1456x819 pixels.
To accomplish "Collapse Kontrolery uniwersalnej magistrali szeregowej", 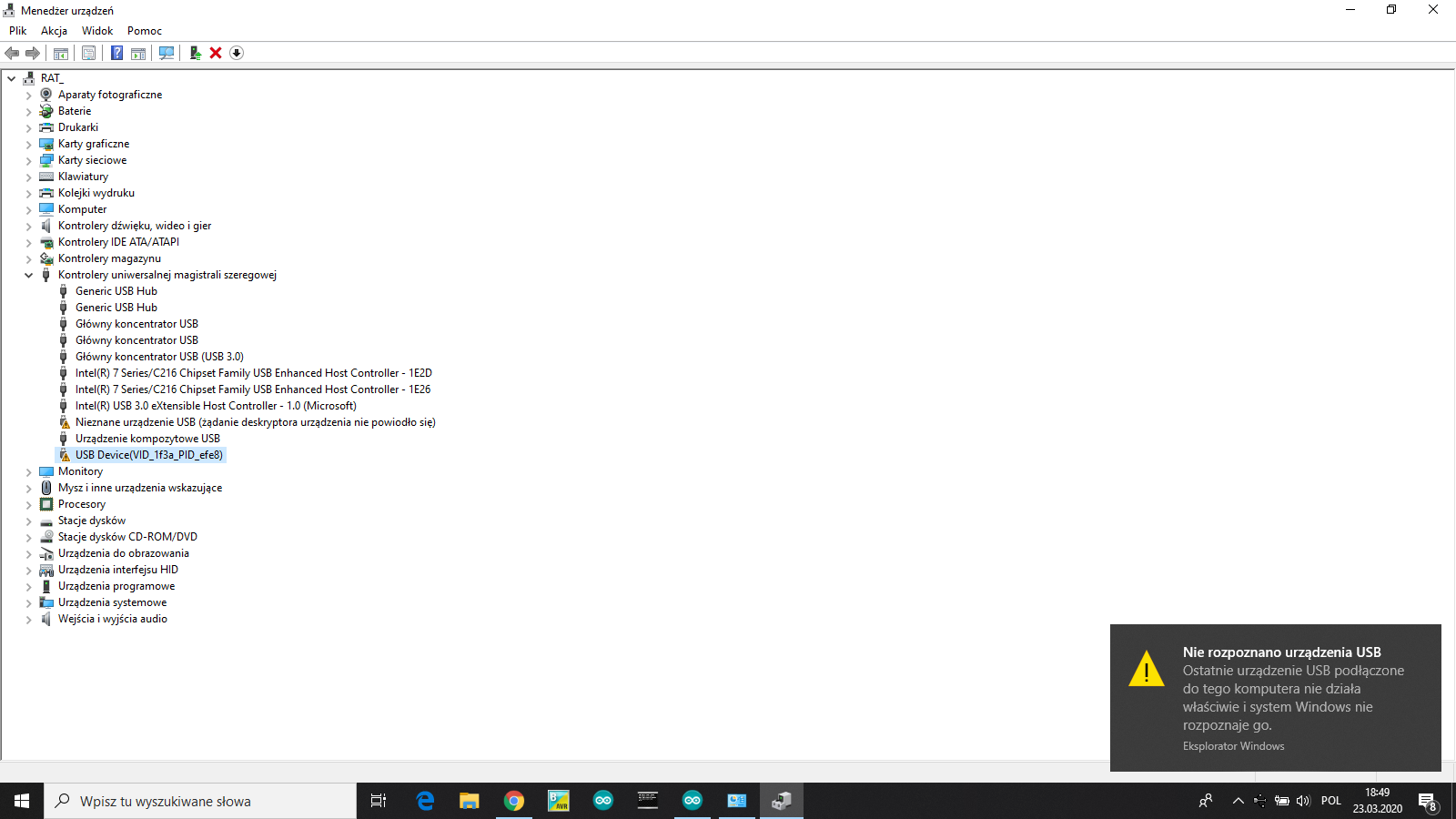I will [28, 275].
